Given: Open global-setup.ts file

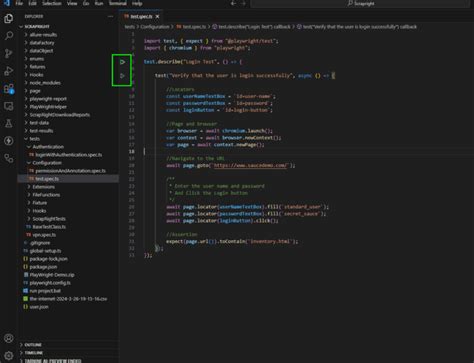Looking at the screenshot, I should [x=45, y=251].
